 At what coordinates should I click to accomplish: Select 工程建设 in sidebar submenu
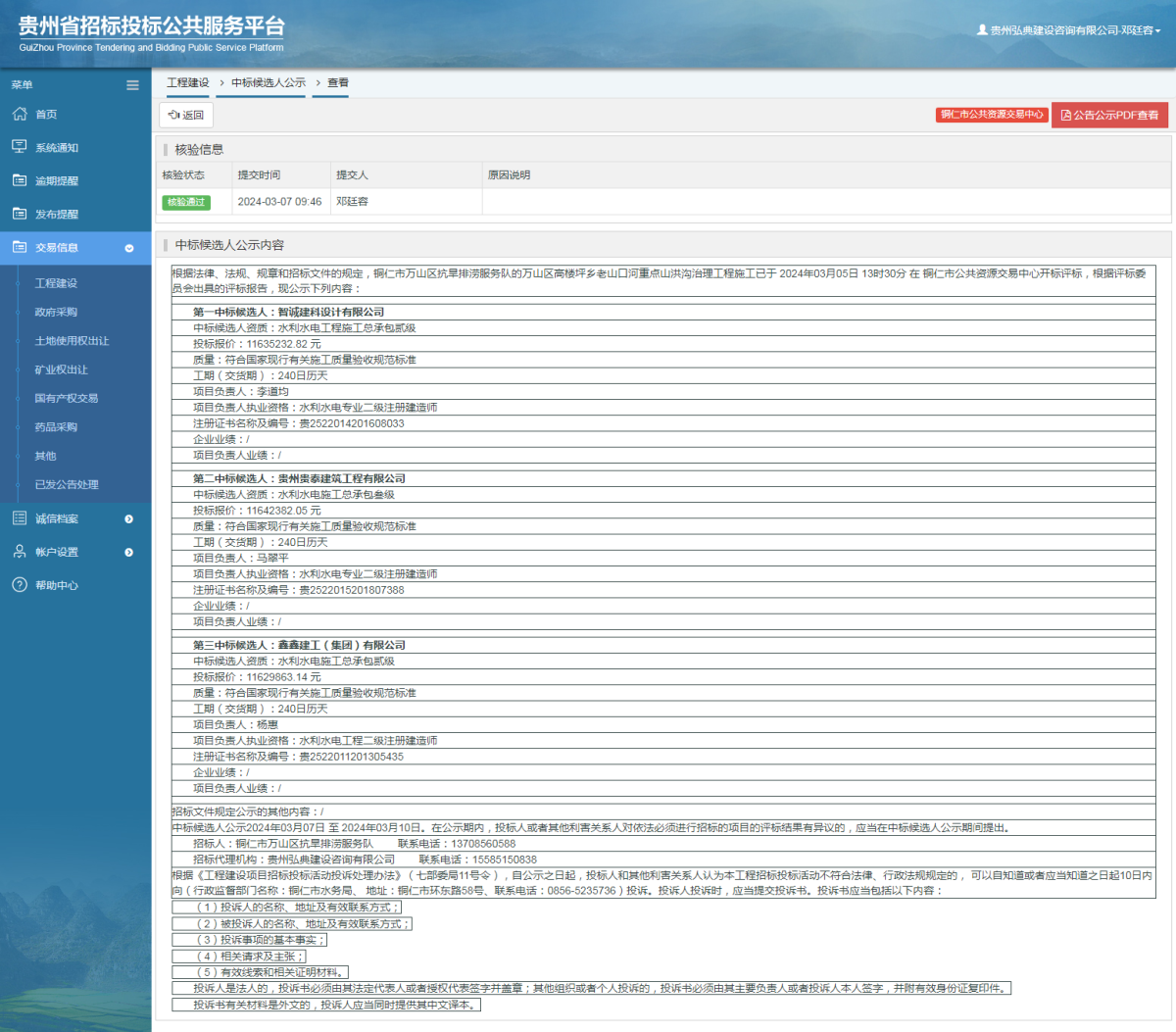56,283
